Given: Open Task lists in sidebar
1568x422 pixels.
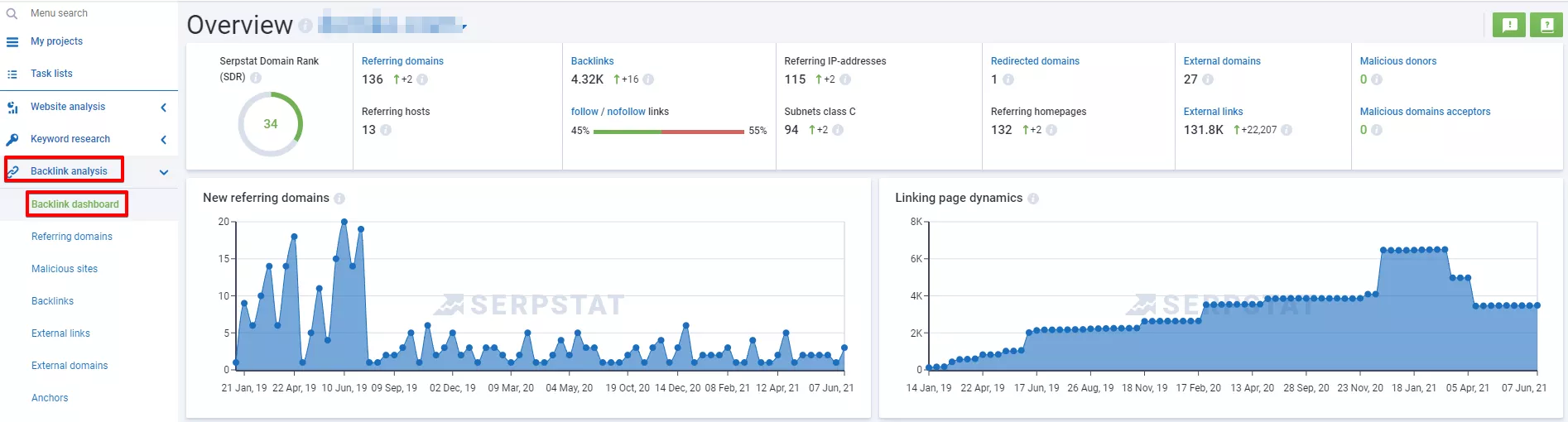Looking at the screenshot, I should click(51, 74).
